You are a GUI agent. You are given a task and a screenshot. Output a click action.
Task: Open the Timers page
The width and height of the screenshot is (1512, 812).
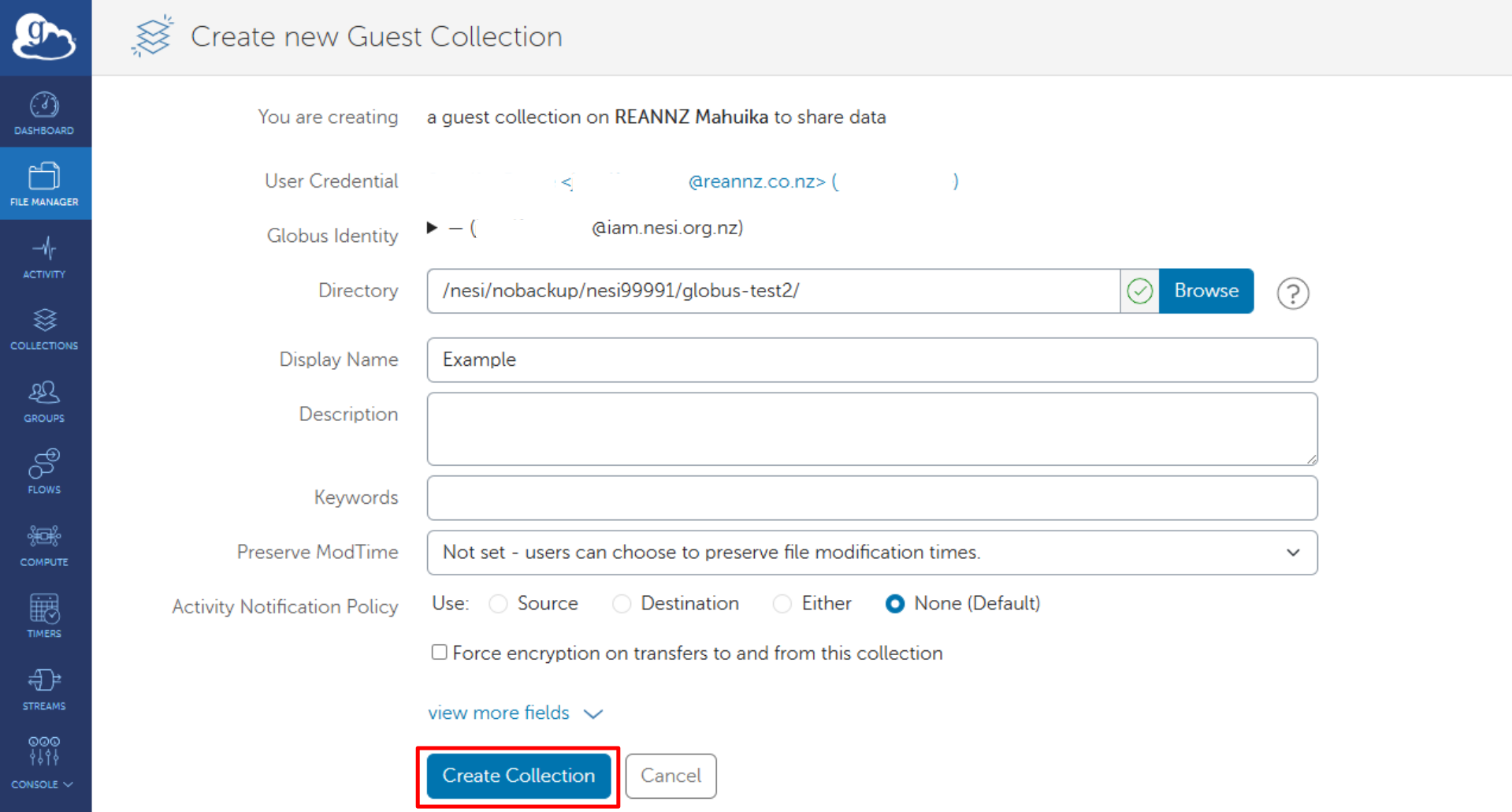pos(45,616)
